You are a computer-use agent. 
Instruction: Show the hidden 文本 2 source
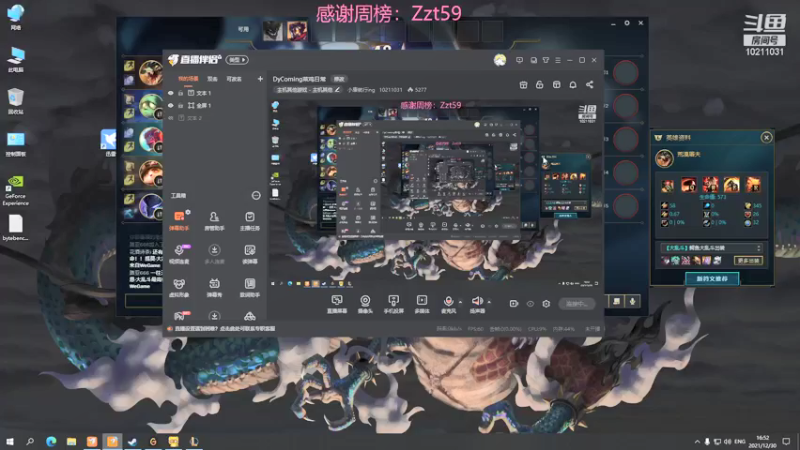[x=171, y=118]
